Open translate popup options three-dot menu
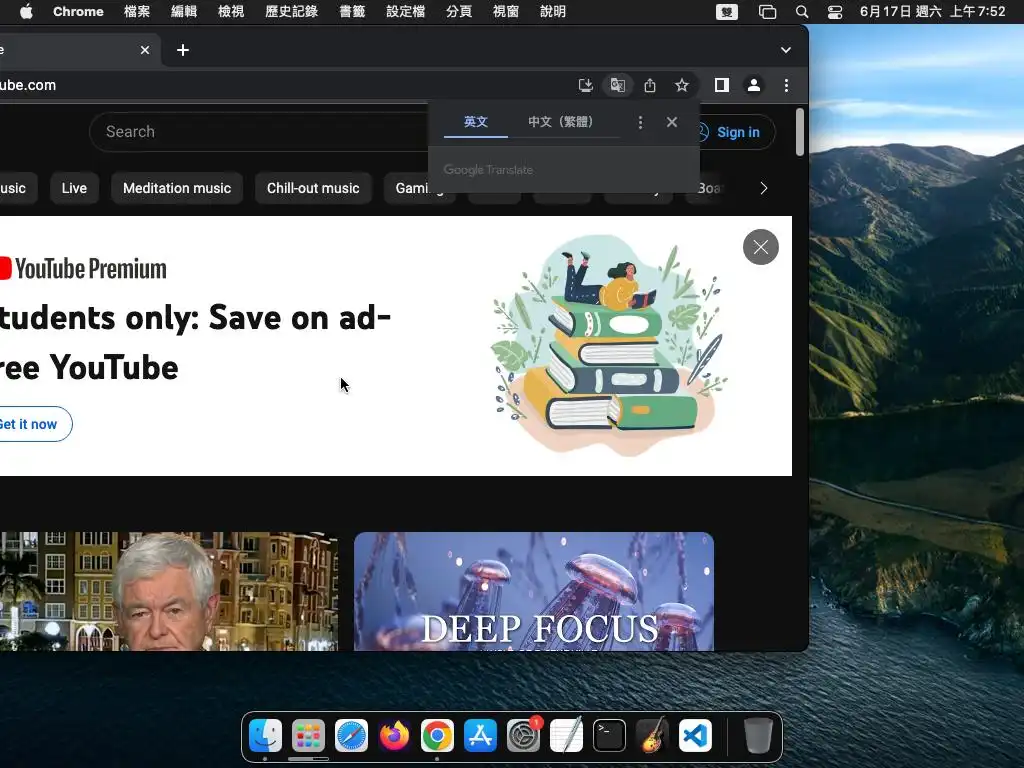The image size is (1024, 768). point(640,122)
